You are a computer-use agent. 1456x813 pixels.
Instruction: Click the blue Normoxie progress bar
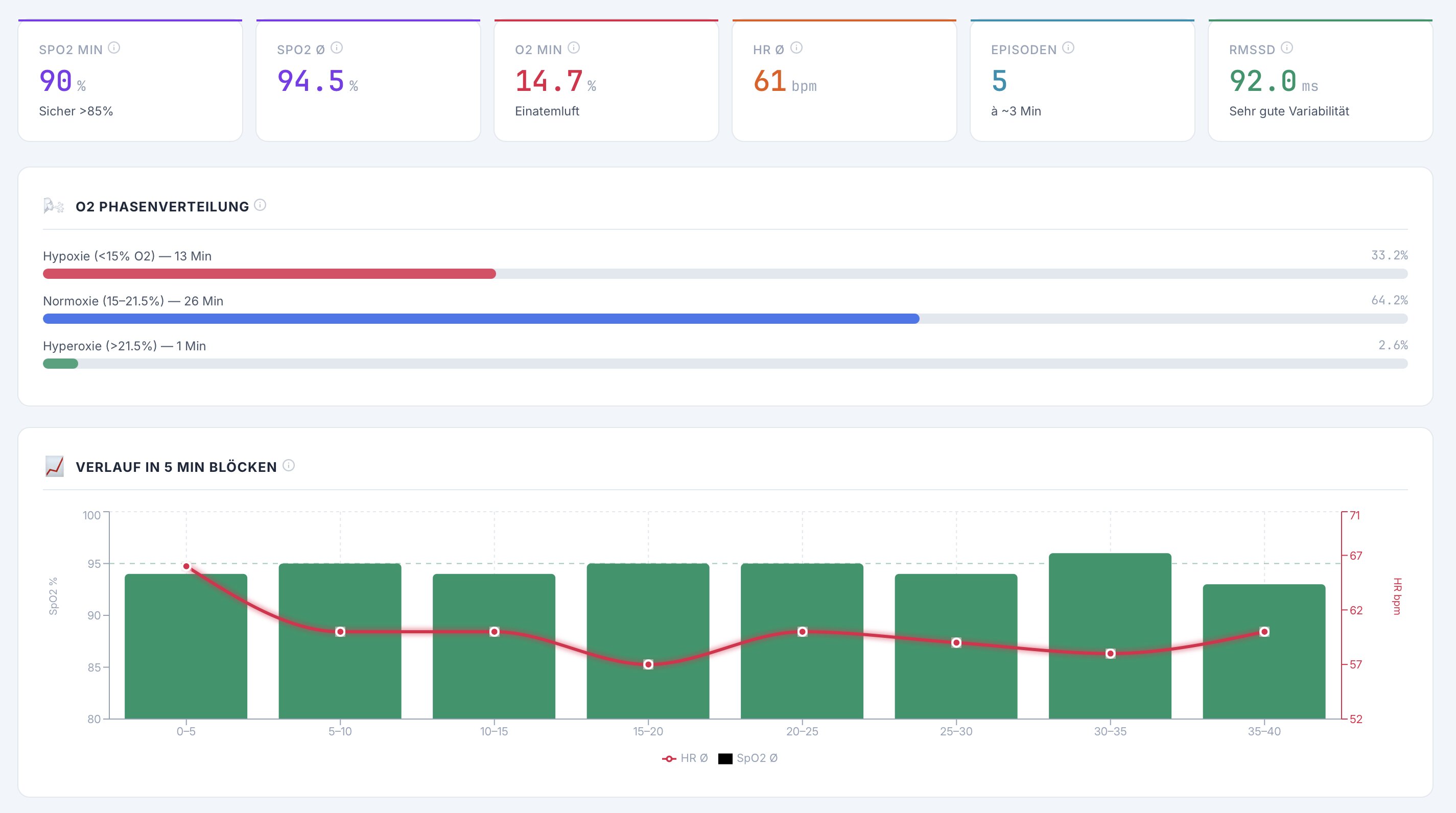coord(480,318)
